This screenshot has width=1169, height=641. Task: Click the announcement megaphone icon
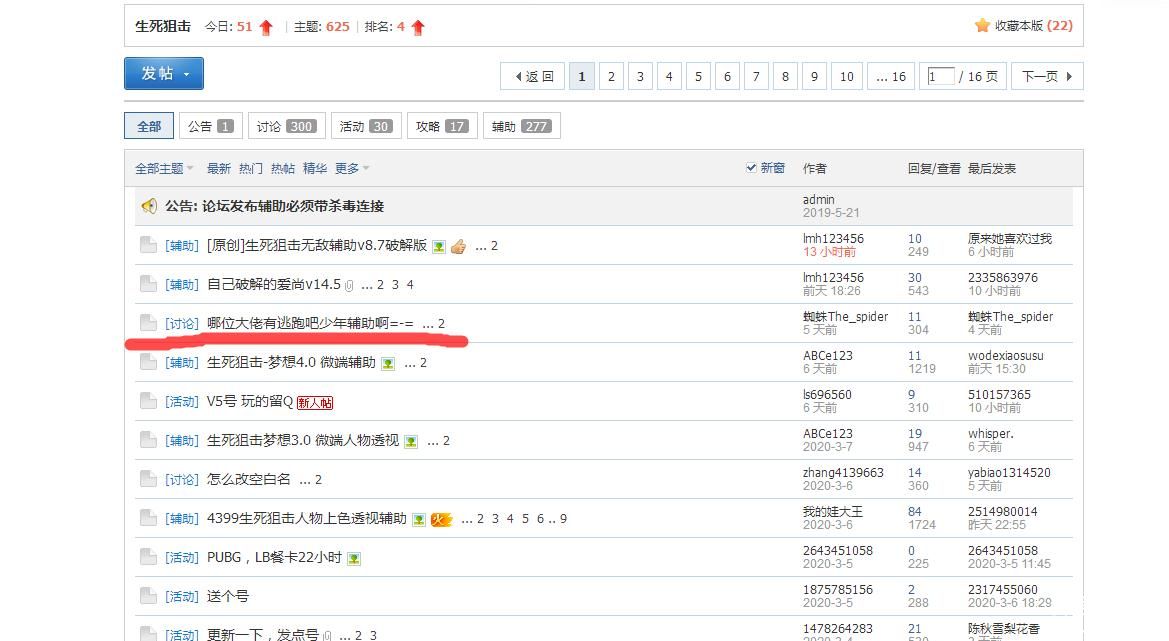tap(149, 206)
